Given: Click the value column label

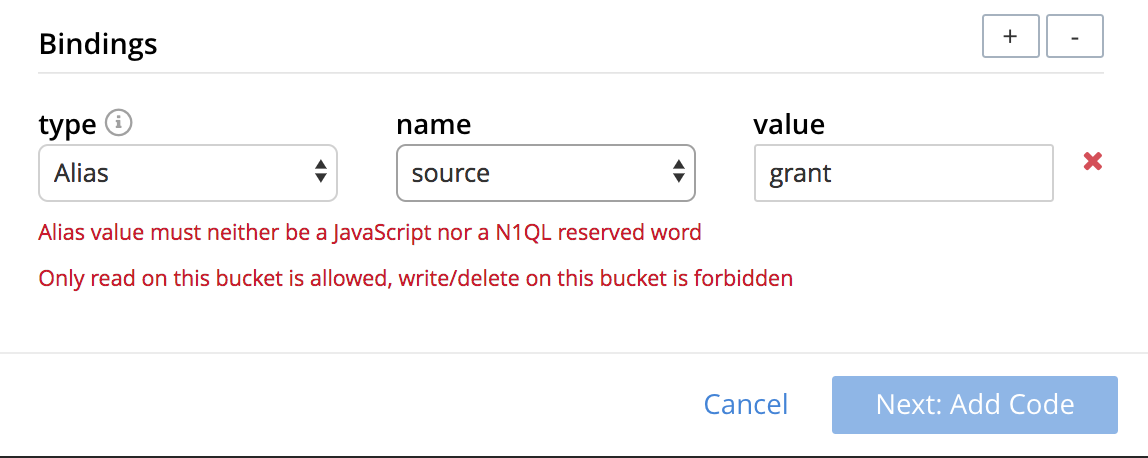Looking at the screenshot, I should point(789,124).
